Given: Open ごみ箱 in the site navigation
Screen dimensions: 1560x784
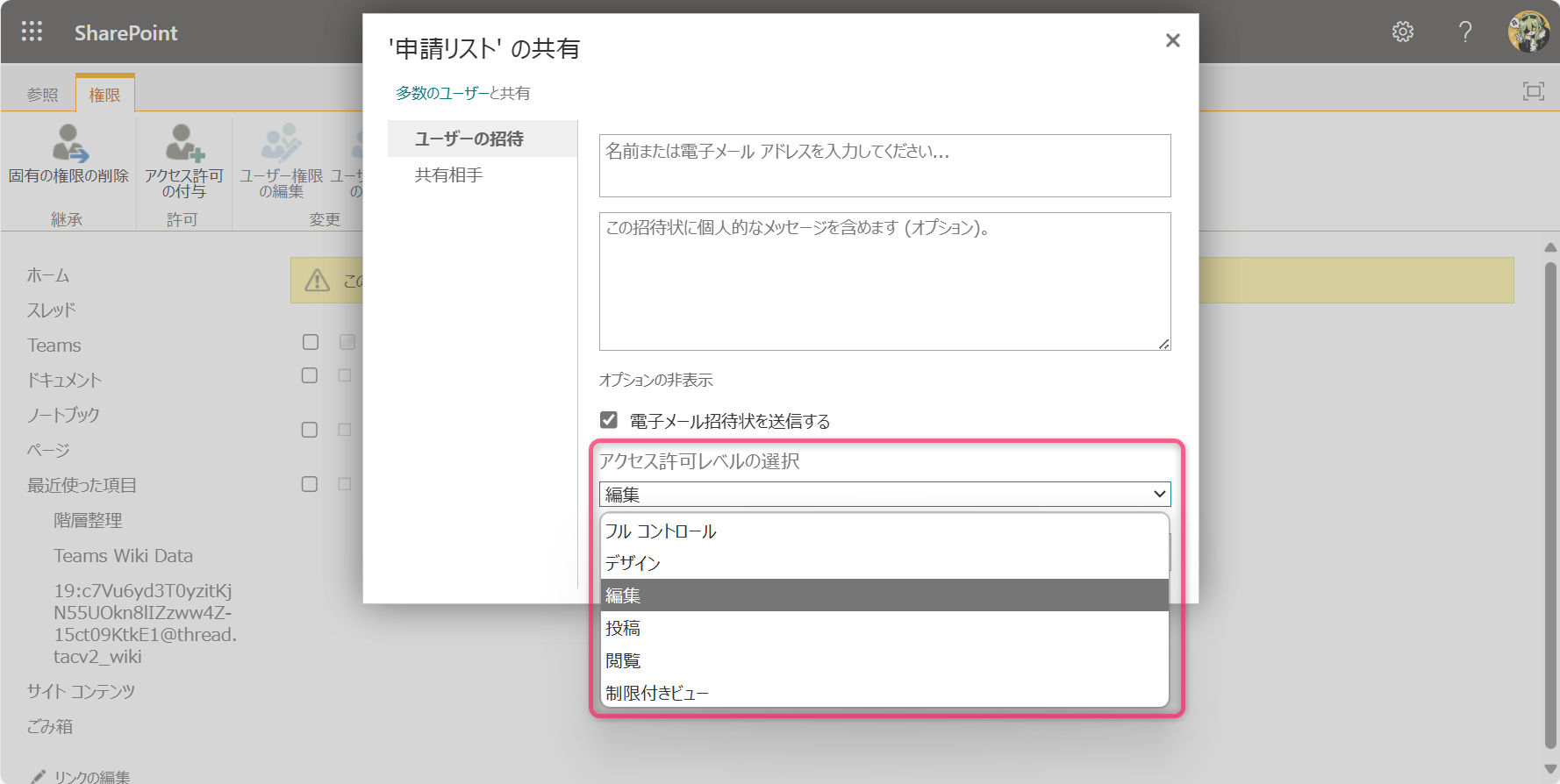Looking at the screenshot, I should 50,726.
